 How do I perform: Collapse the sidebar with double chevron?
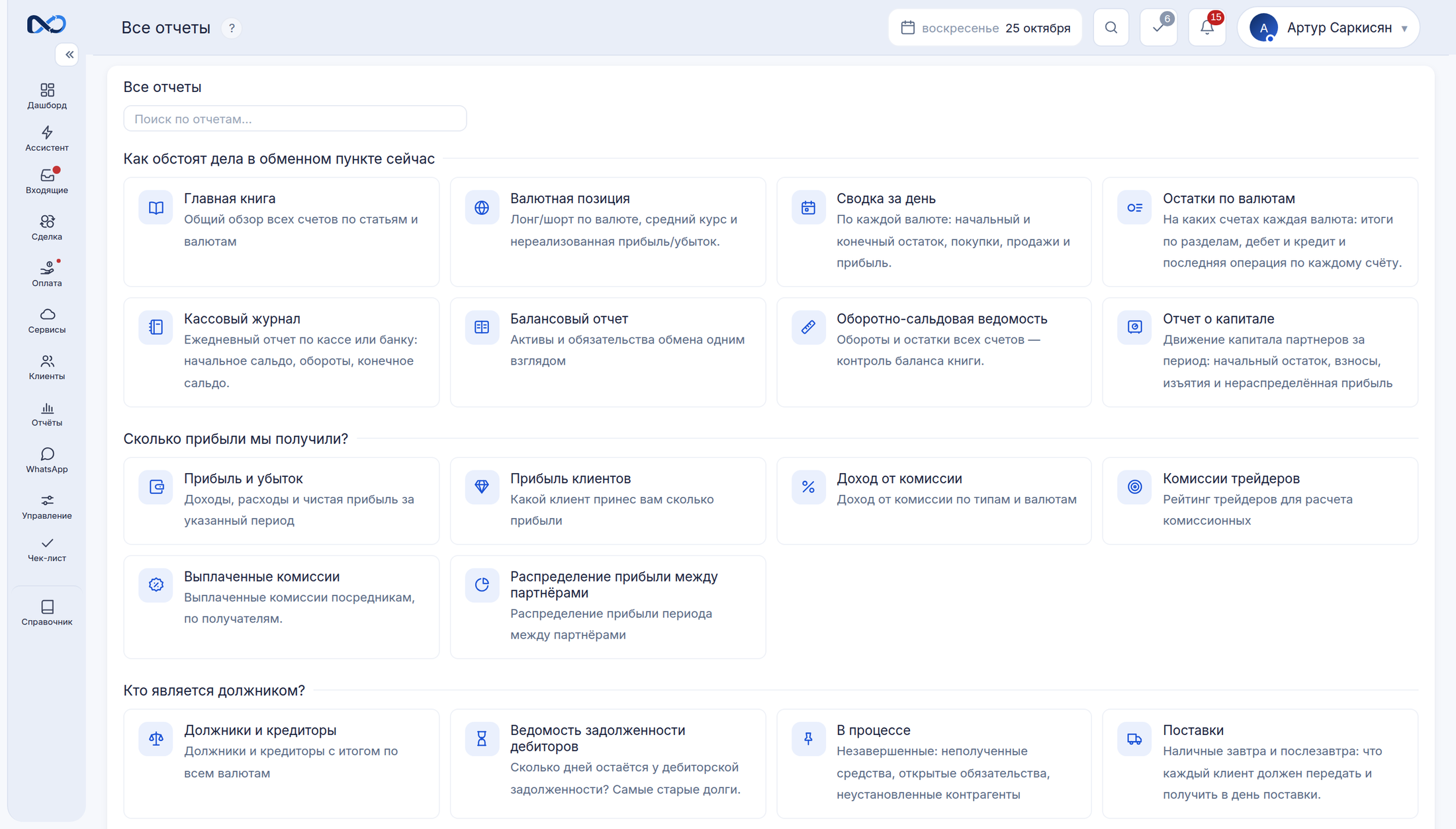pos(68,55)
